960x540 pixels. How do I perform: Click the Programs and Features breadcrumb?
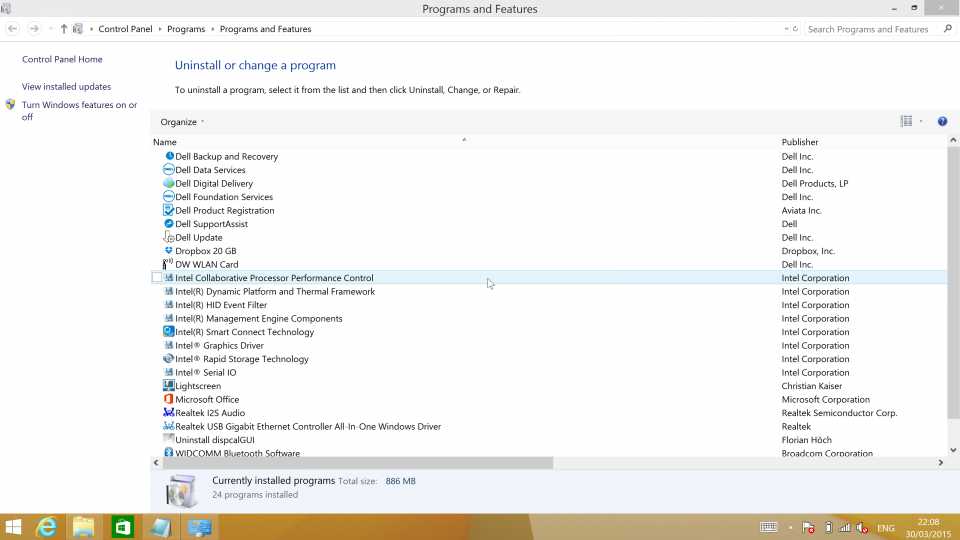[265, 29]
